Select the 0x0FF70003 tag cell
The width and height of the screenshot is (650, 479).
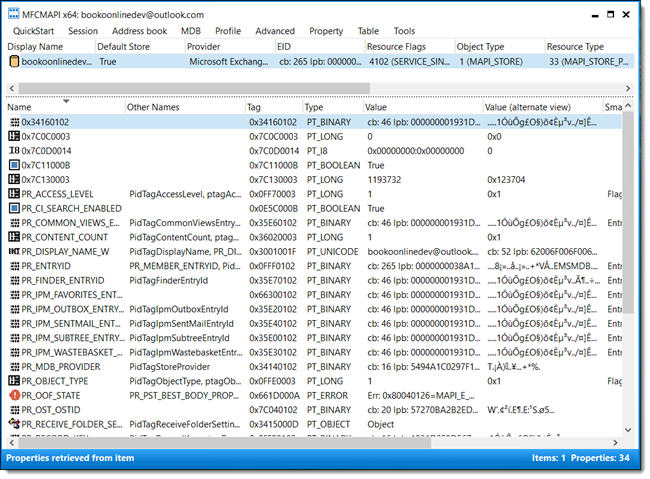272,194
